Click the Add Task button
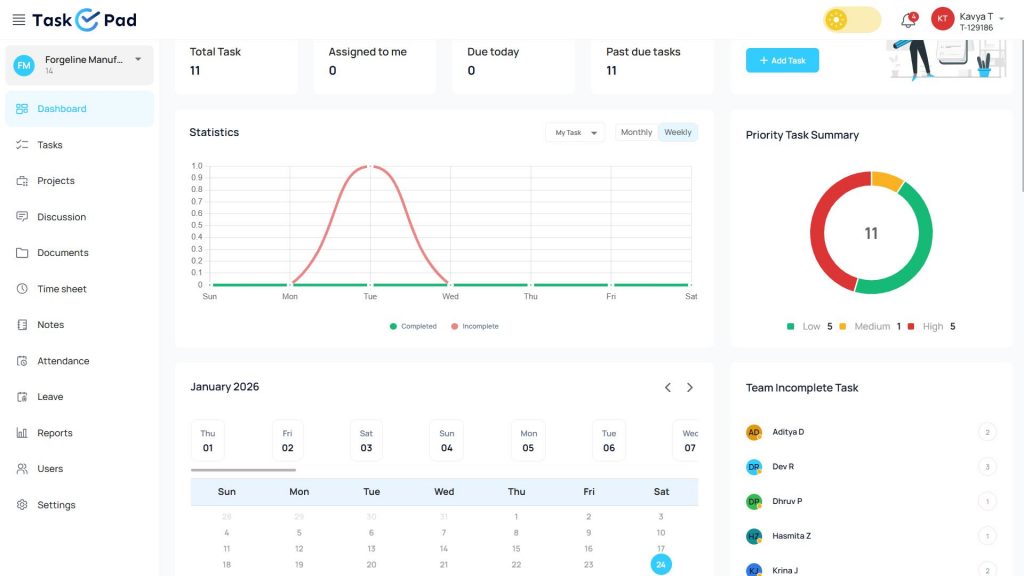Screen dimensions: 1024x576 [x=782, y=60]
